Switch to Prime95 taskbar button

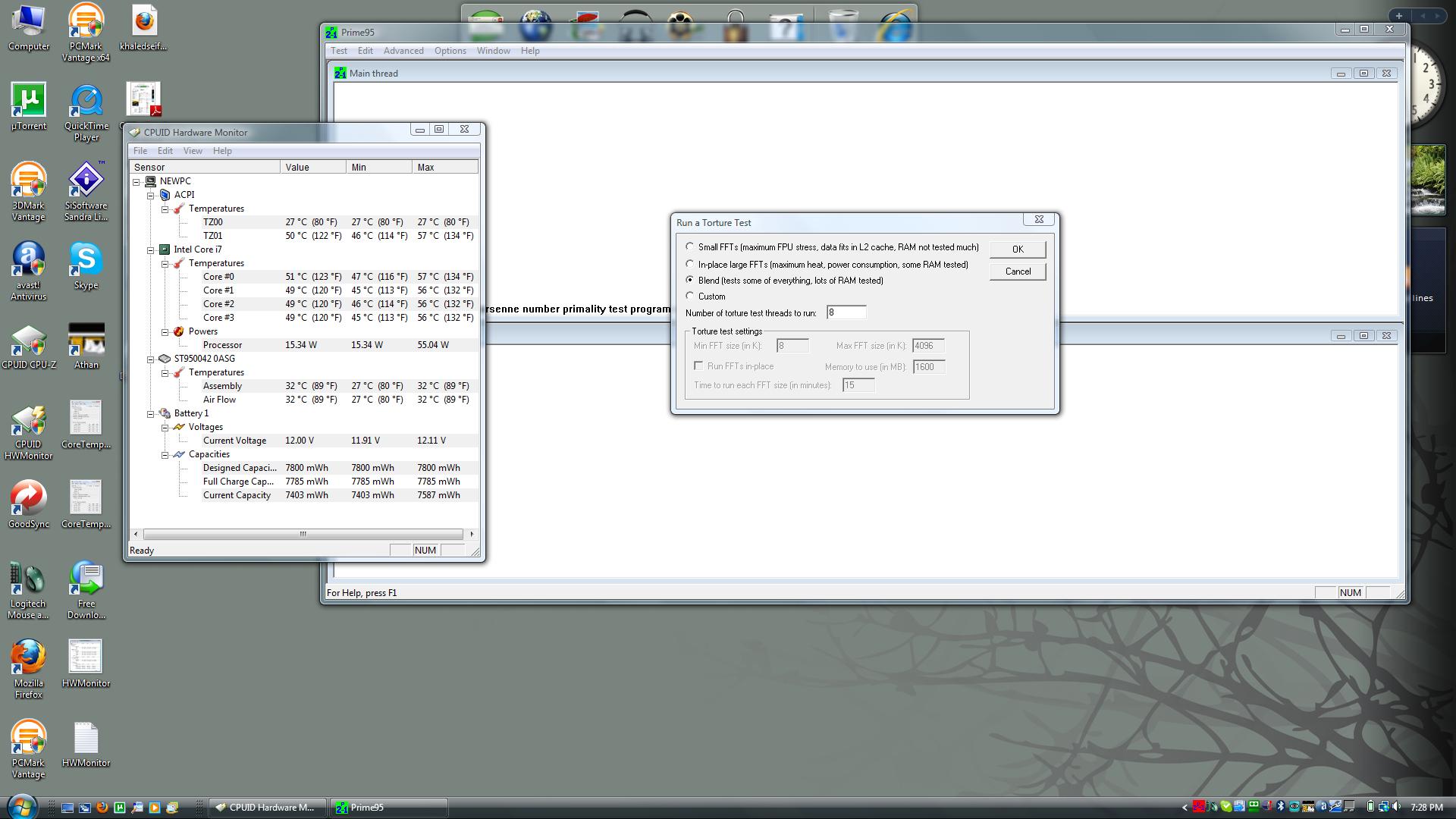point(389,808)
